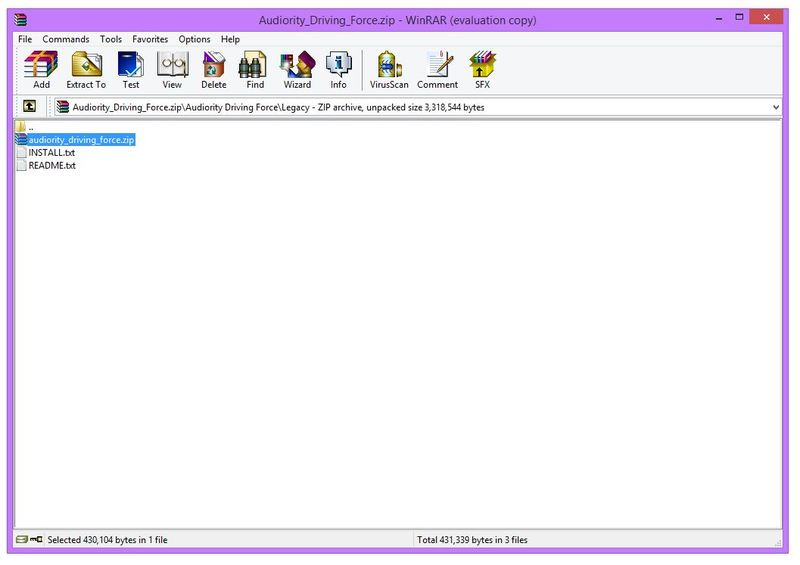Open the Find files binoculars icon
Screen dimensions: 800x565
point(255,69)
